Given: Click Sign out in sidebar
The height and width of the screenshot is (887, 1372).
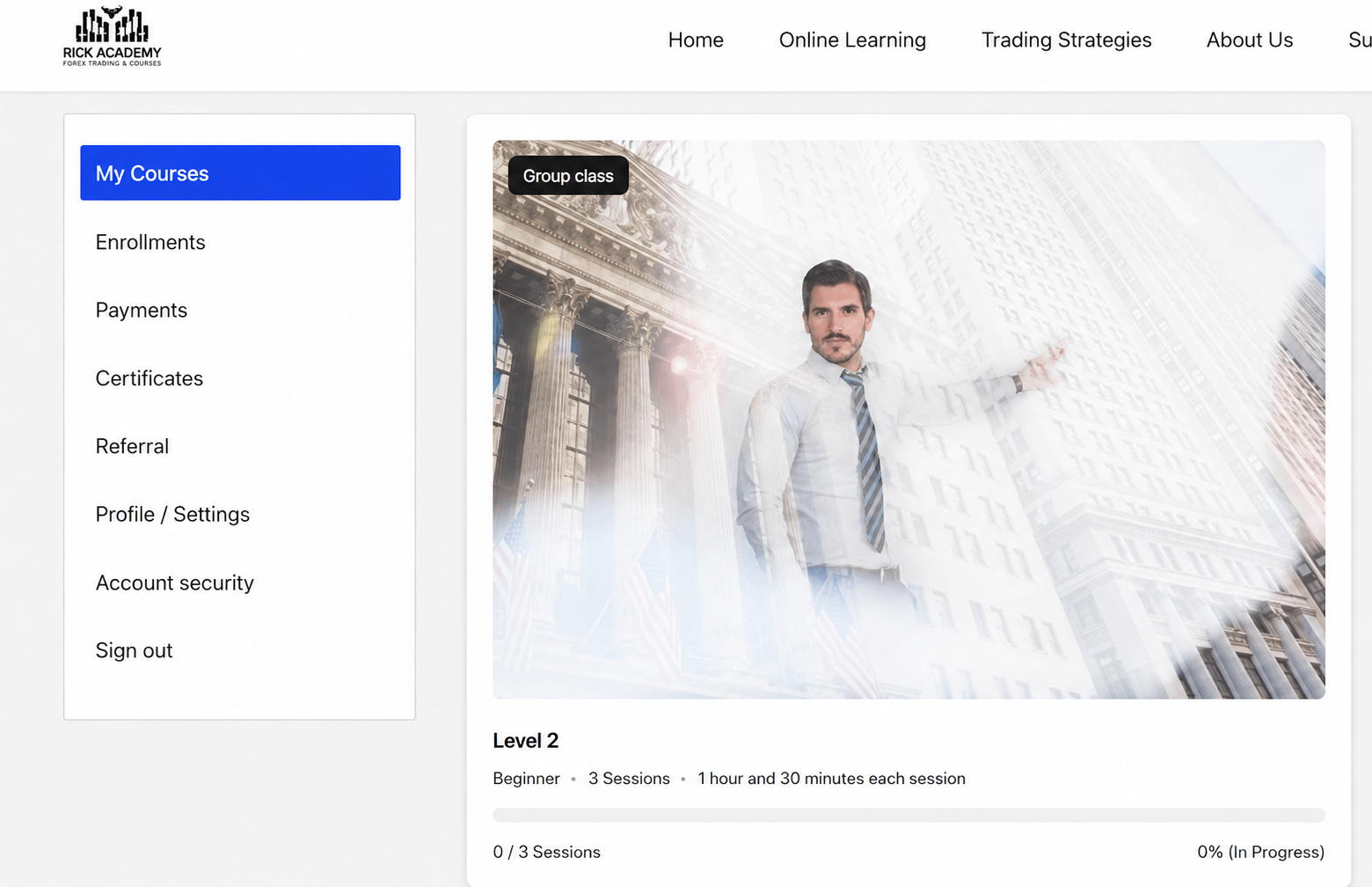Looking at the screenshot, I should pyautogui.click(x=134, y=650).
